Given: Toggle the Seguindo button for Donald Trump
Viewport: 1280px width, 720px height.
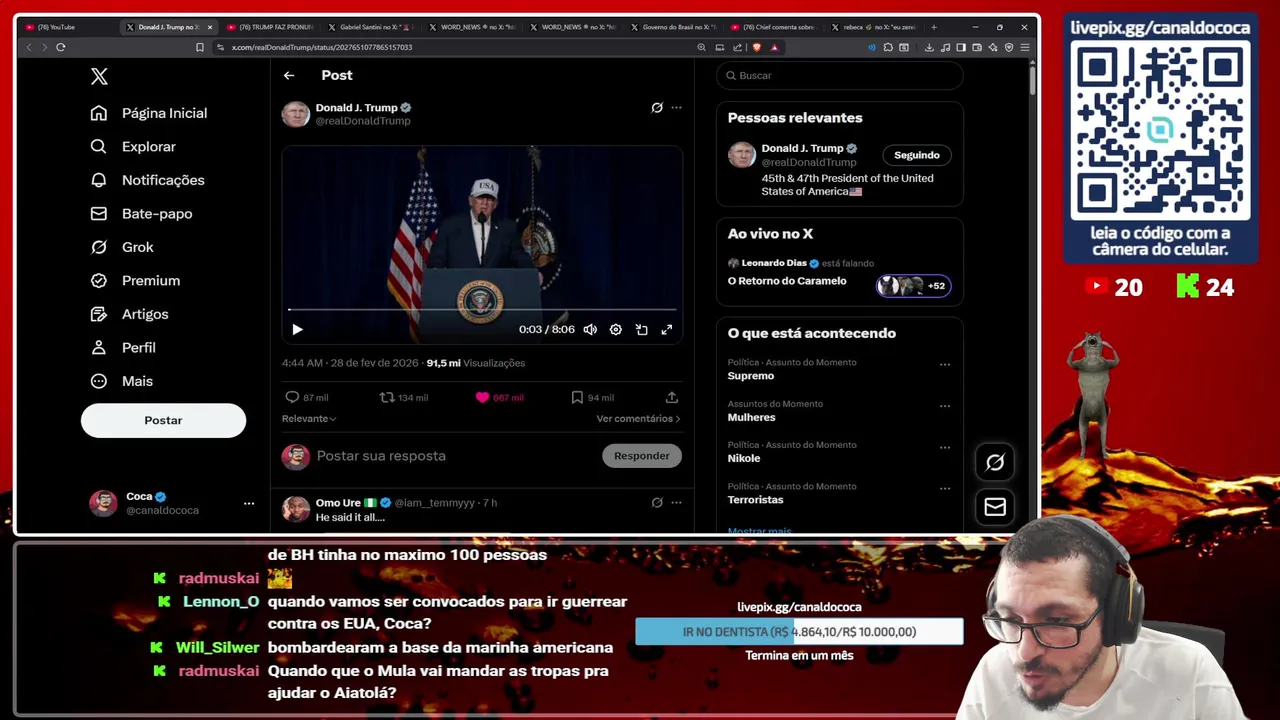Looking at the screenshot, I should coord(917,155).
